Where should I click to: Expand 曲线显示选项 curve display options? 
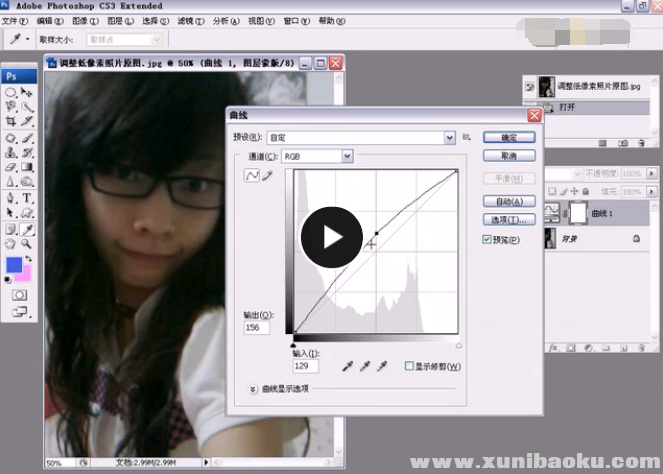(252, 388)
